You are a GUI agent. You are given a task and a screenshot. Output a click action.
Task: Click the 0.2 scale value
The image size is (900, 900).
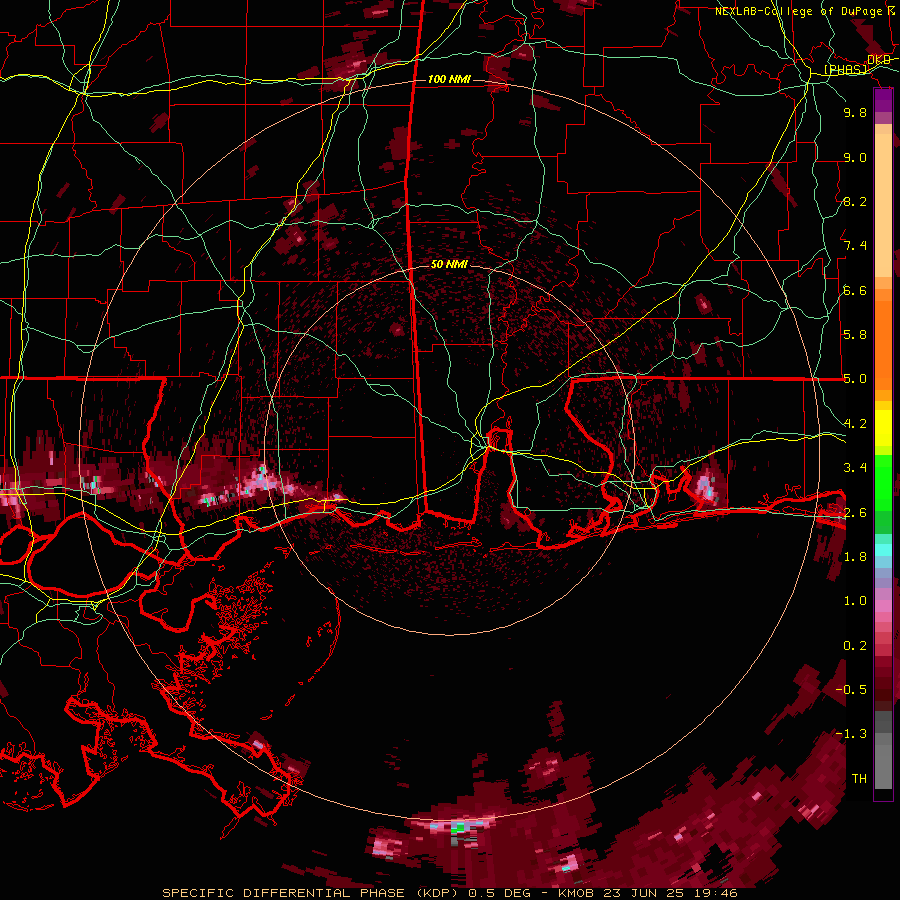pyautogui.click(x=855, y=646)
